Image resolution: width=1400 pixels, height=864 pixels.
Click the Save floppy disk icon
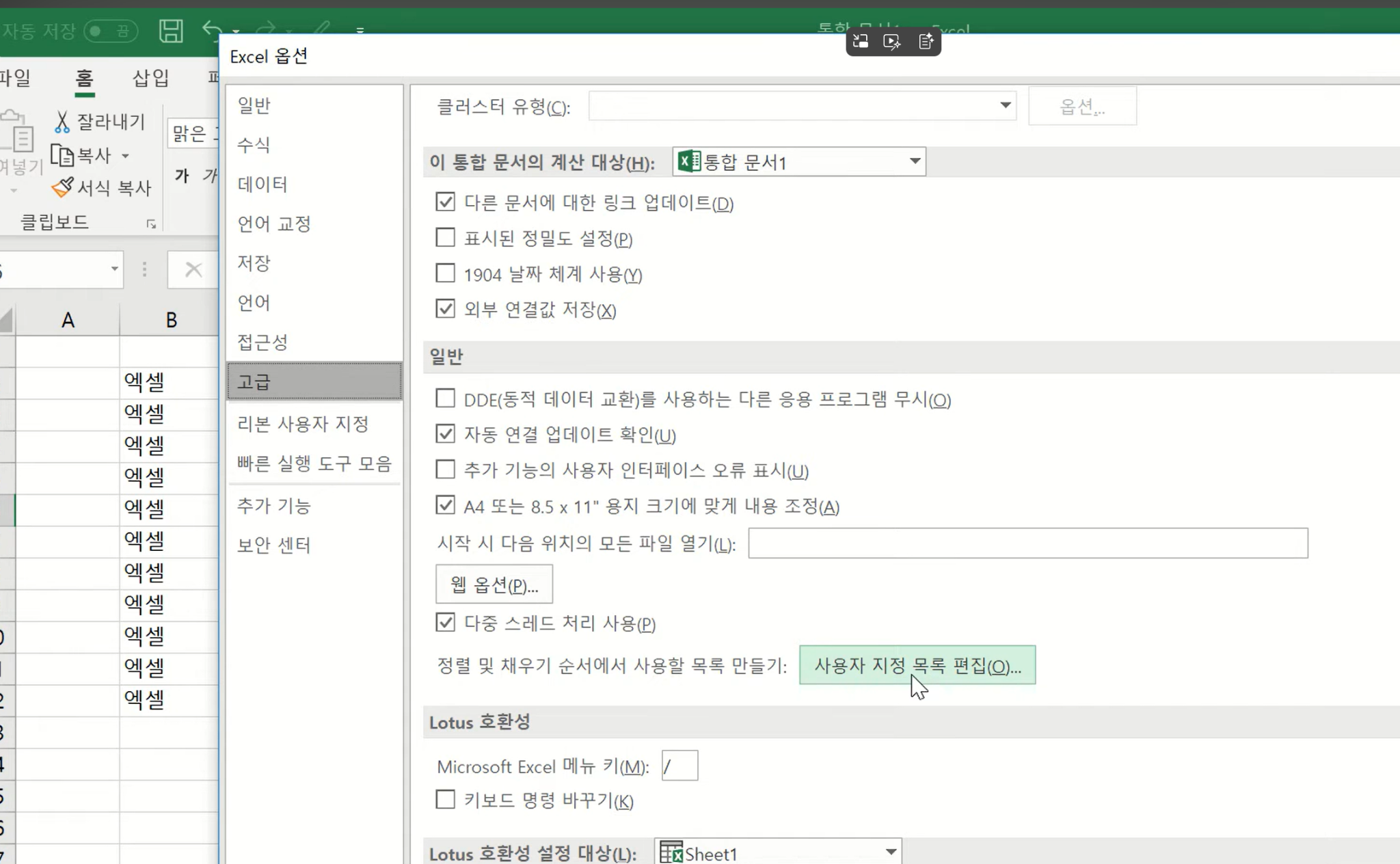pyautogui.click(x=171, y=31)
